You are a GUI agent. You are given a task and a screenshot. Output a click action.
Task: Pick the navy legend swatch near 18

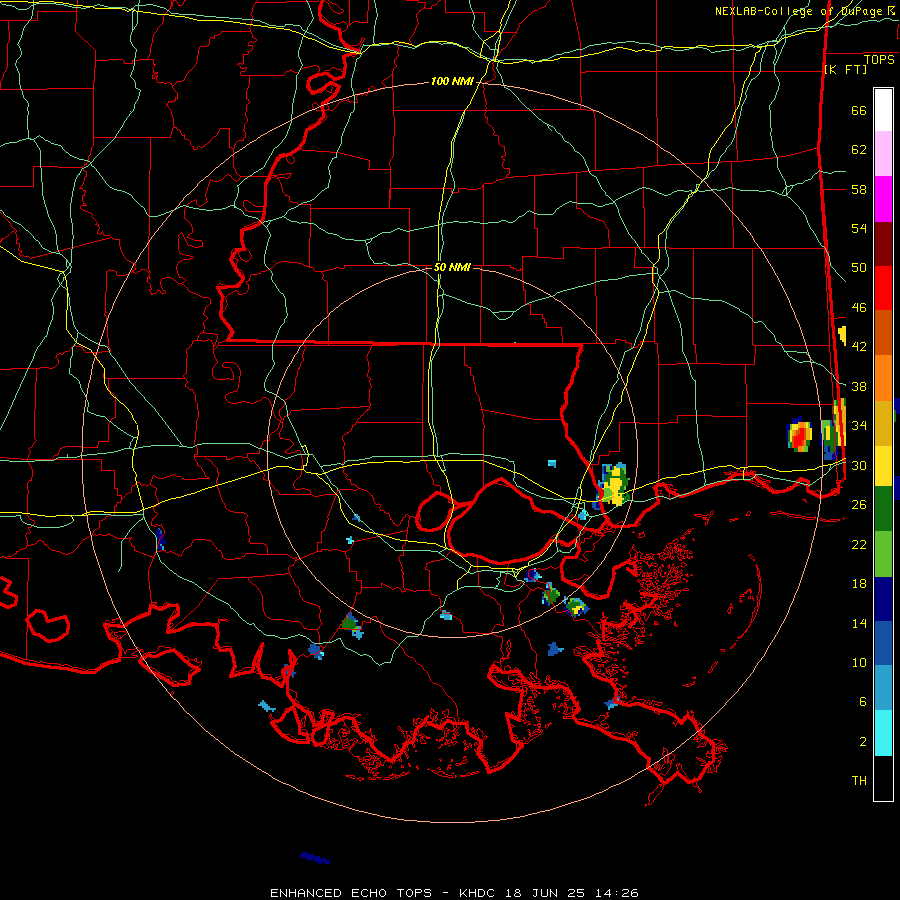pos(883,599)
